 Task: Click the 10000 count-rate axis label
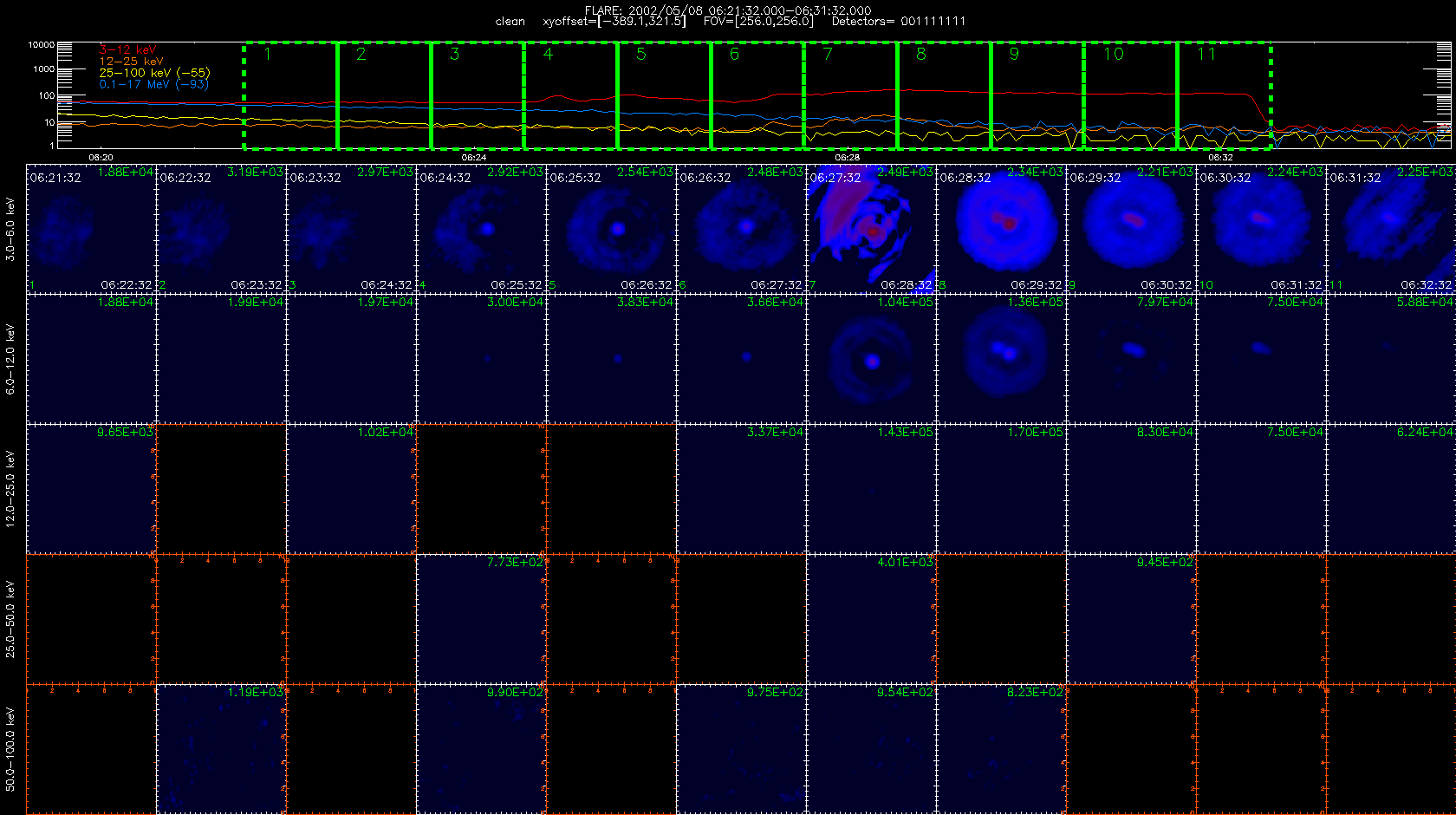41,44
